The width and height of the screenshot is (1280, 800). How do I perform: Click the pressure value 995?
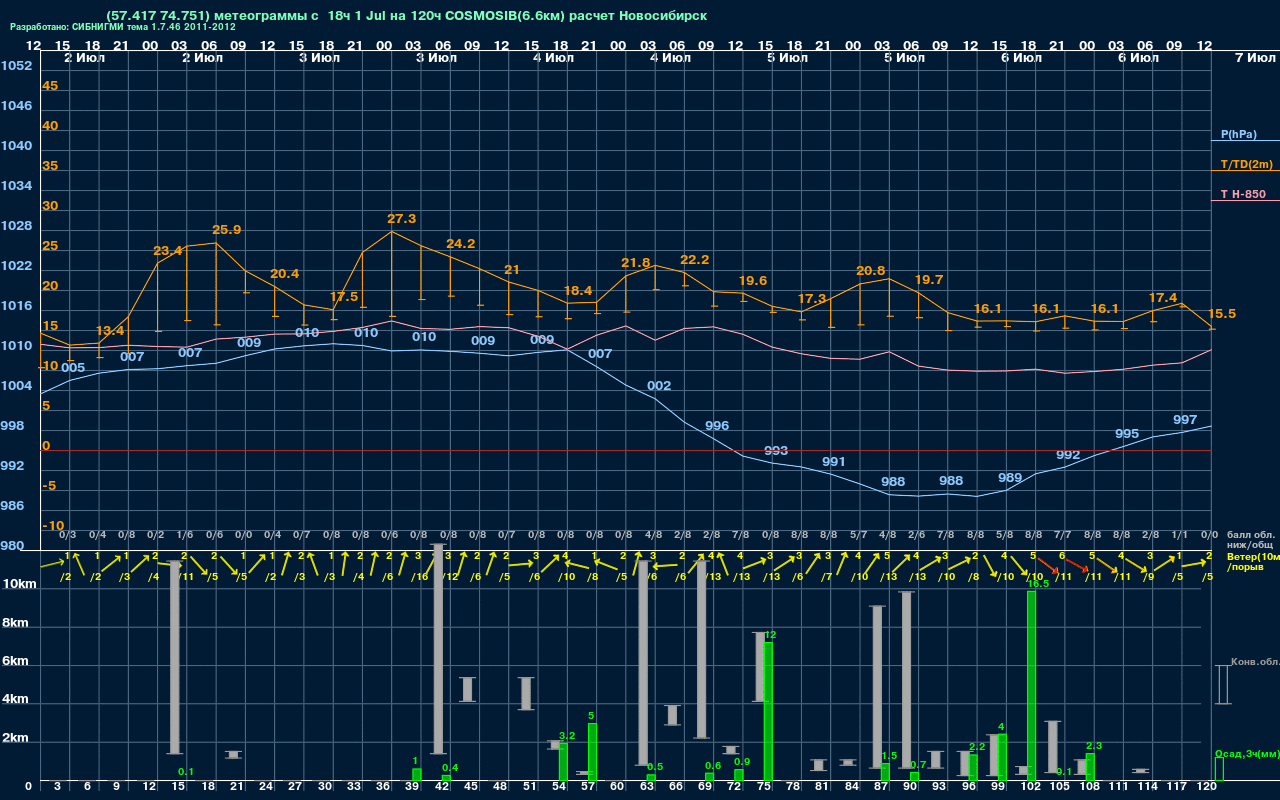coord(1127,434)
